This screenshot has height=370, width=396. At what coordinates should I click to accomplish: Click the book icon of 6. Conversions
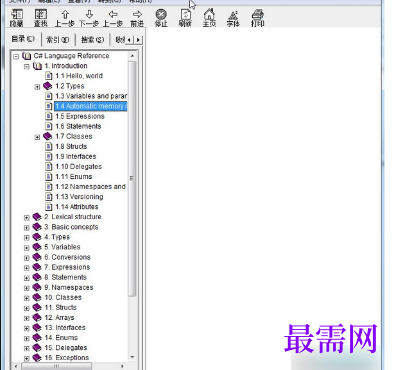click(x=37, y=257)
